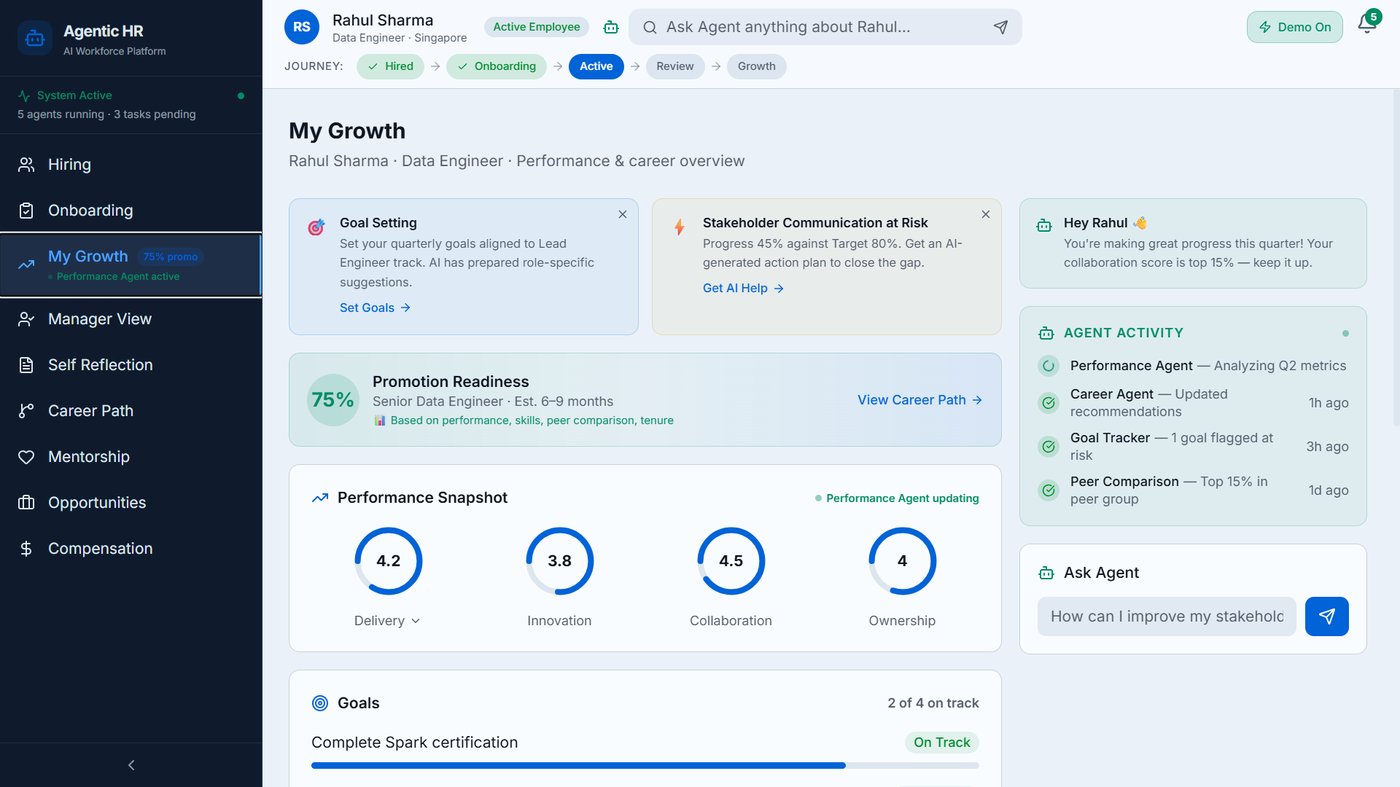Click the Ownership 4 score ring
Image resolution: width=1400 pixels, height=787 pixels.
(x=902, y=561)
